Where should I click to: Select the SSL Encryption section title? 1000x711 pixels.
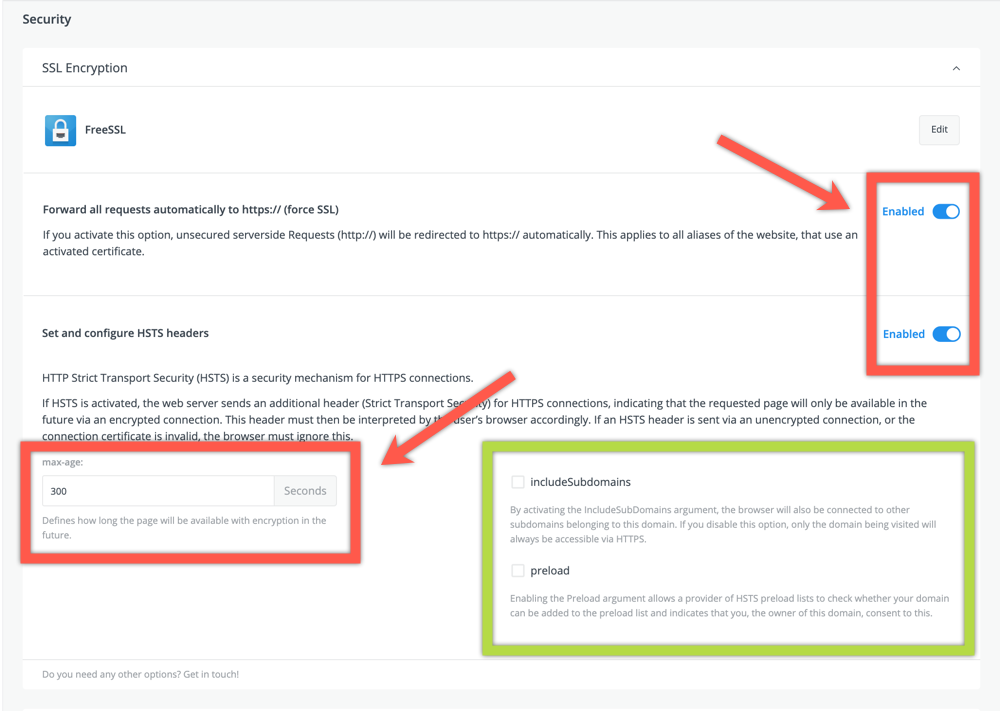pyautogui.click(x=85, y=68)
